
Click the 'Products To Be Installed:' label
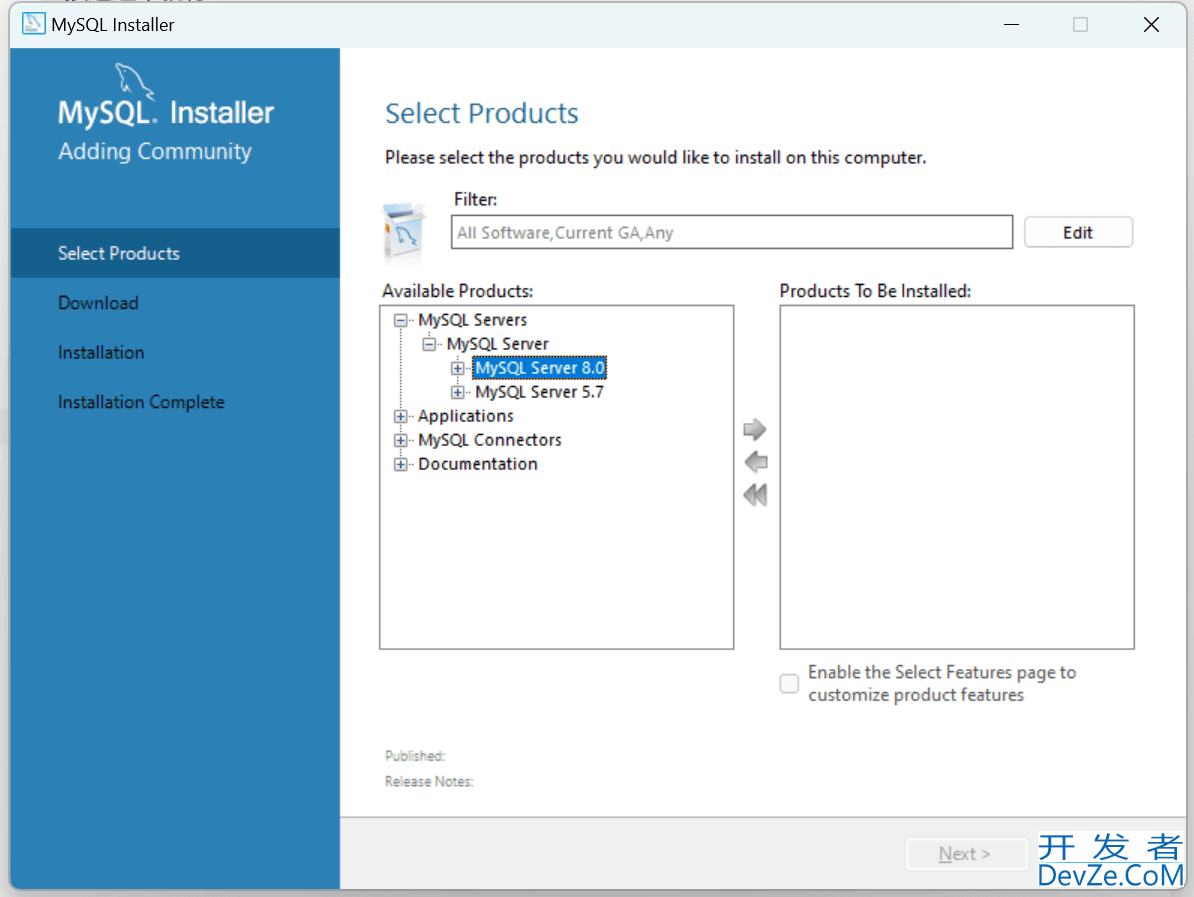(x=876, y=291)
